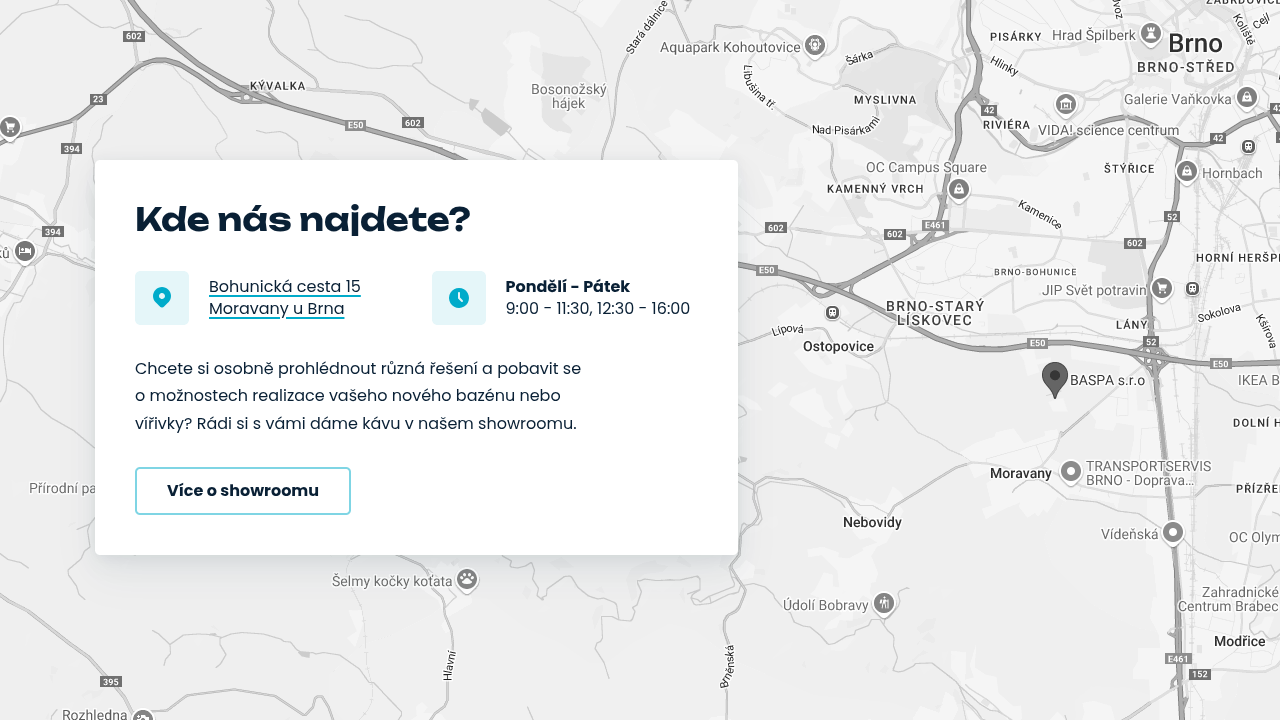The height and width of the screenshot is (720, 1280).
Task: Click the Hrad Špilberk castle icon
Action: click(1149, 34)
